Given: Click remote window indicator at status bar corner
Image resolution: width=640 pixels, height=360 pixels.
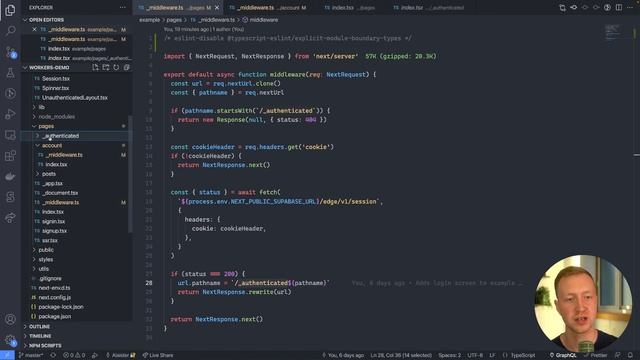Looking at the screenshot, I should 7,355.
